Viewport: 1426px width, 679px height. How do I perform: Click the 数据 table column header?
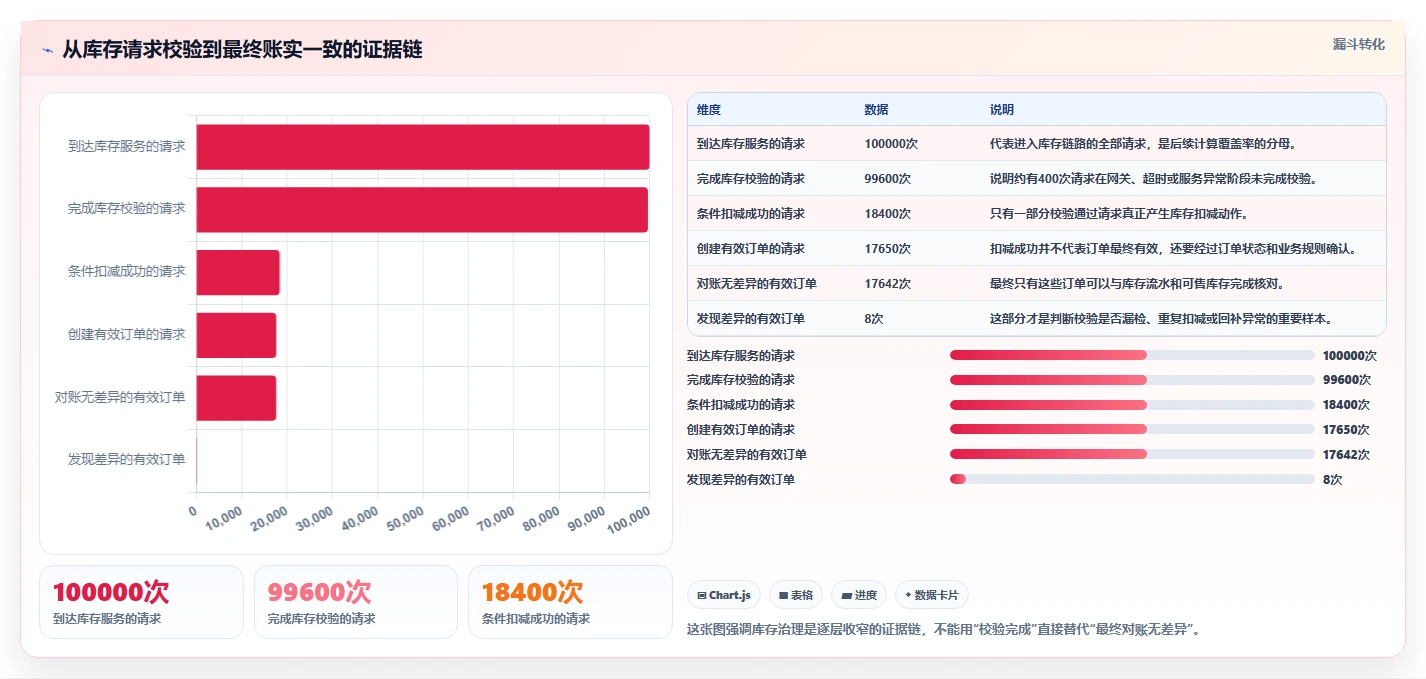(877, 109)
